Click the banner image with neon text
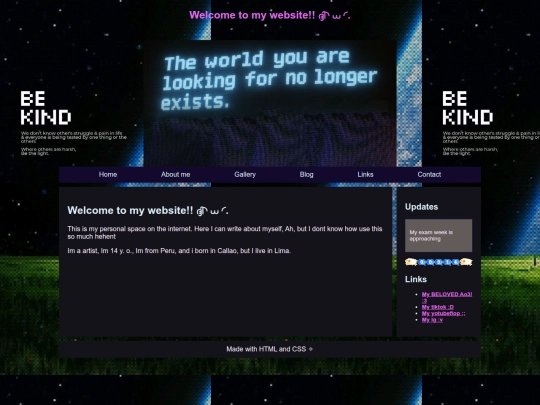The height and width of the screenshot is (405, 540). (270, 104)
